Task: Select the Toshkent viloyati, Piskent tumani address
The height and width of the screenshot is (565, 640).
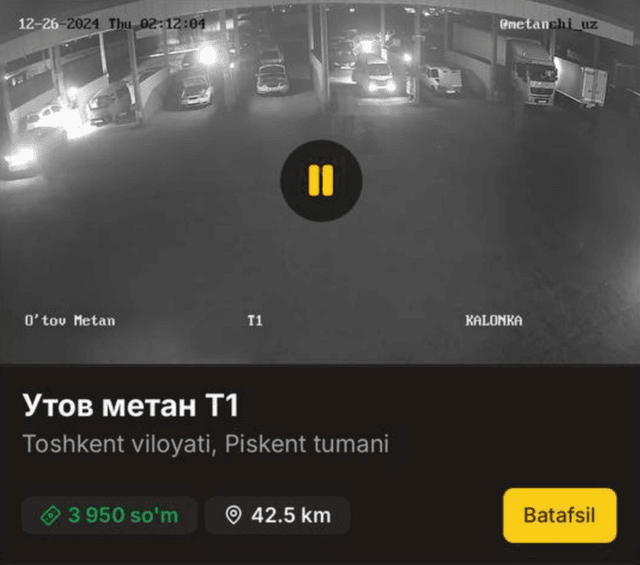Action: click(206, 444)
